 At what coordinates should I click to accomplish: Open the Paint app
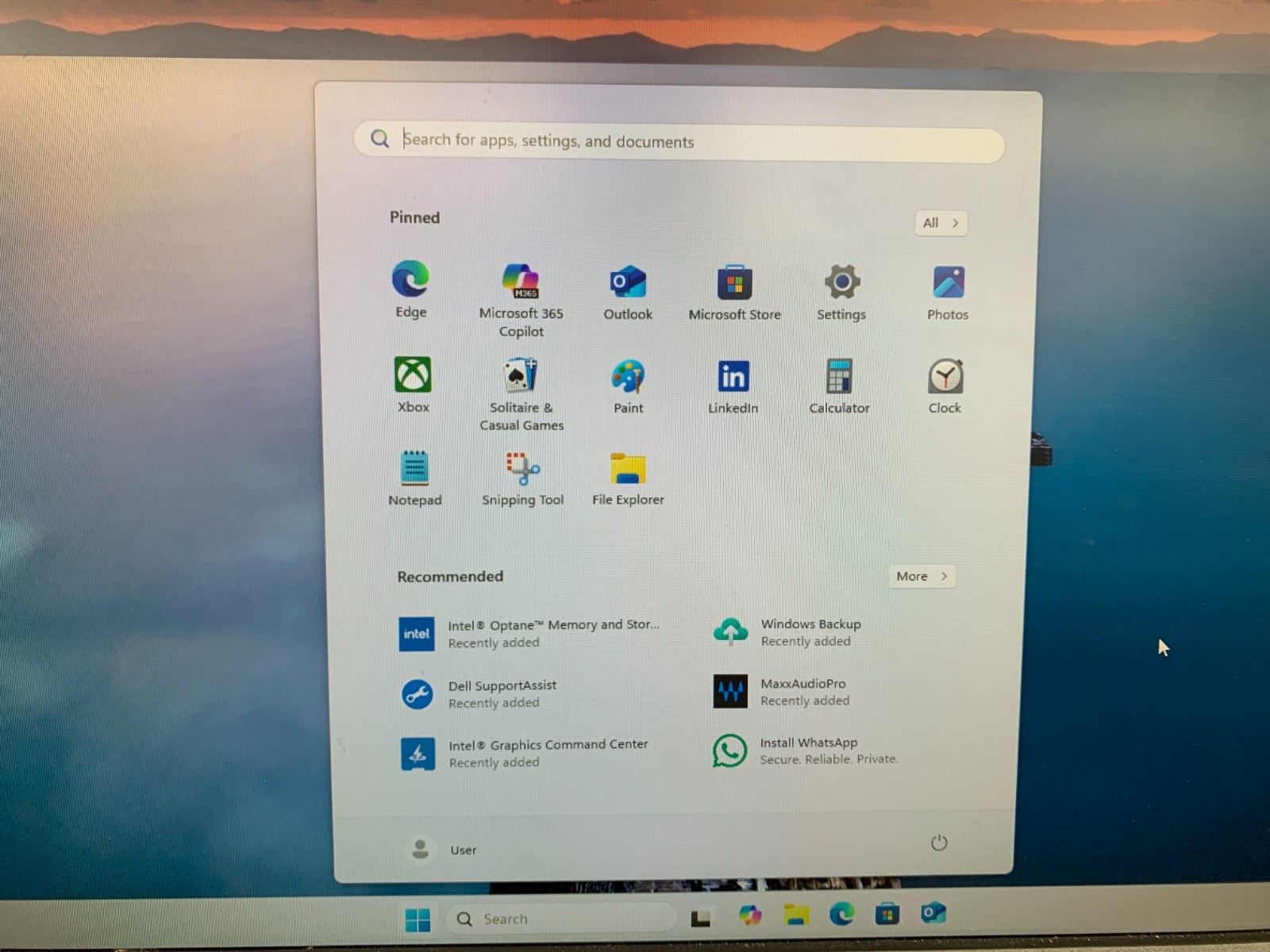click(x=628, y=386)
